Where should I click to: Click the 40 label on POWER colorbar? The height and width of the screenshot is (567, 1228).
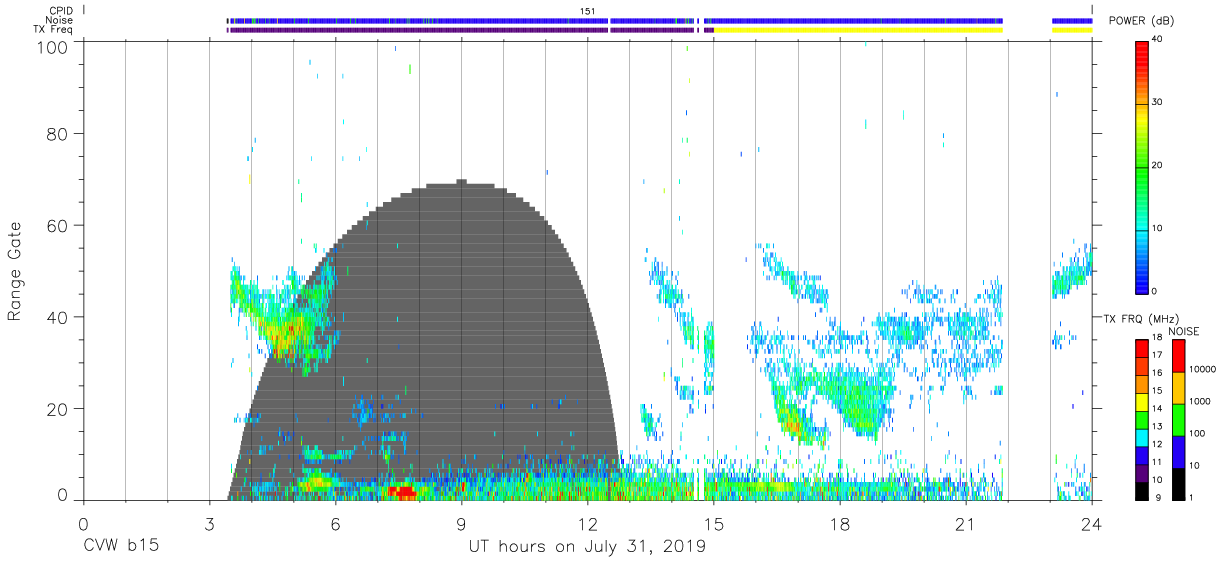(1158, 39)
